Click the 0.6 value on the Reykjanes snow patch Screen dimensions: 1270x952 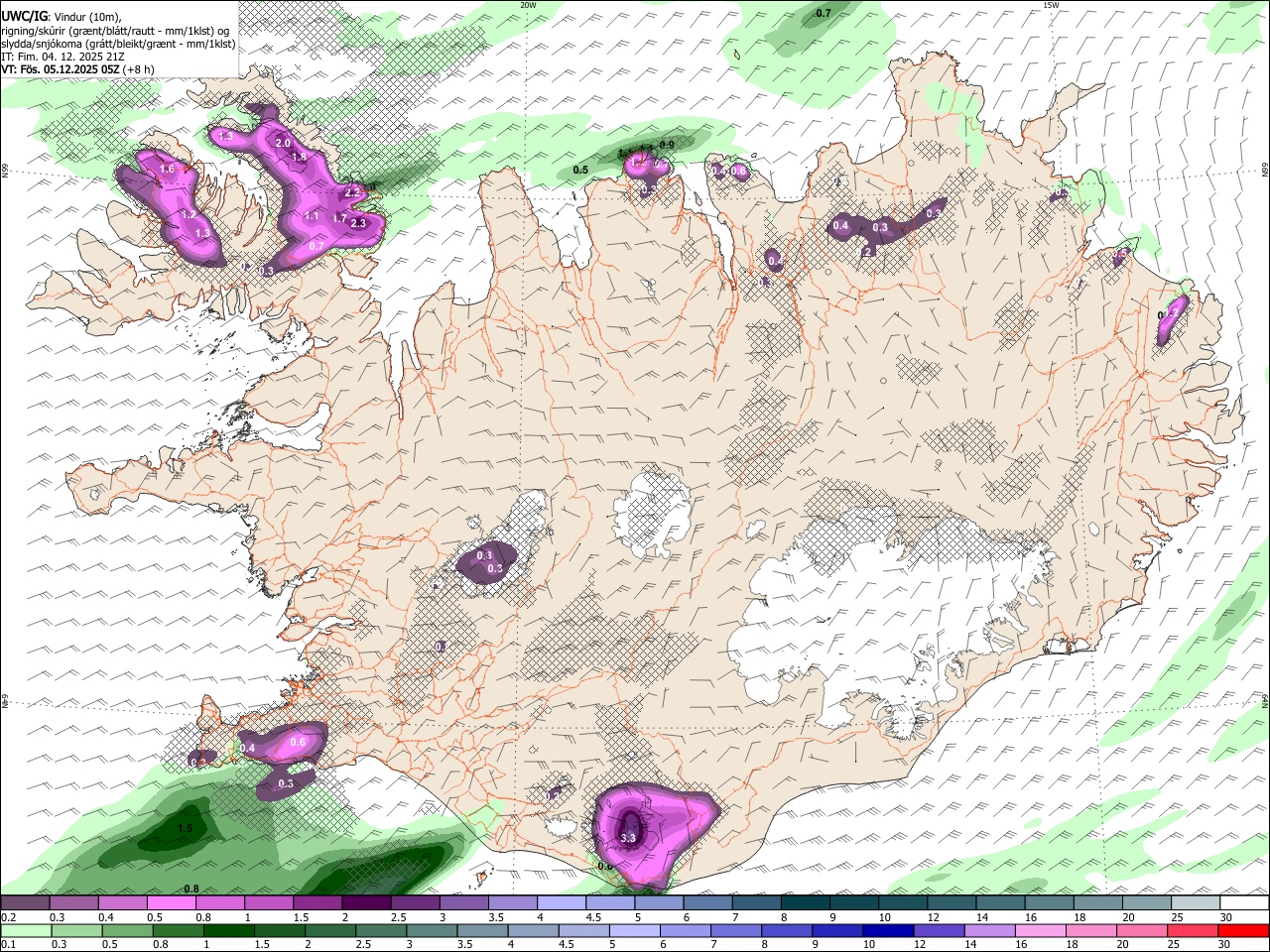coord(298,742)
